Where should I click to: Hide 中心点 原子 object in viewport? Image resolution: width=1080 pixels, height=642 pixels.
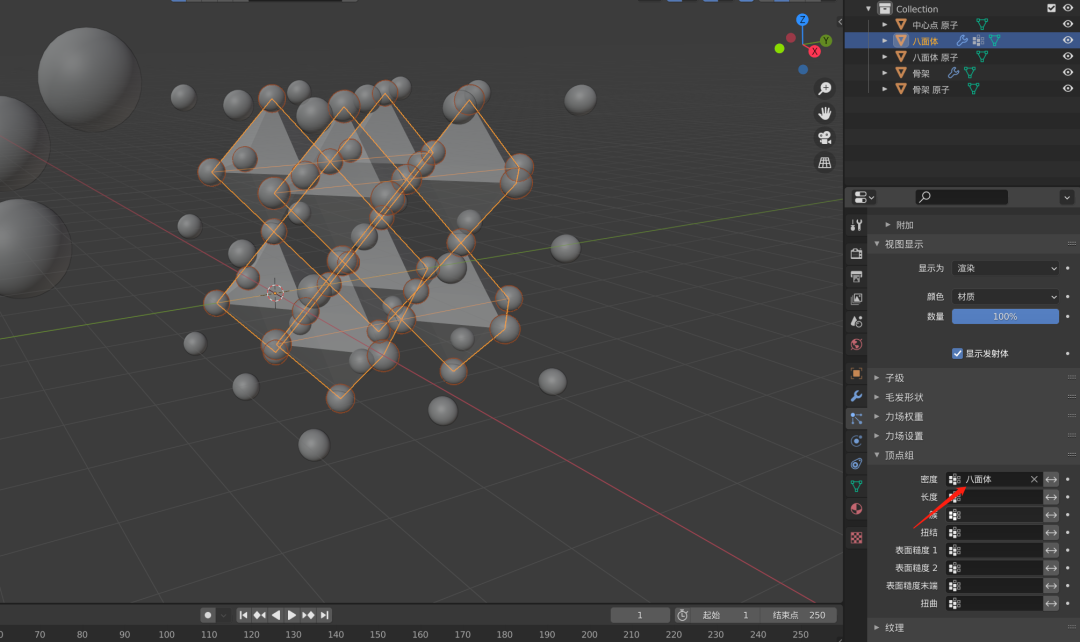tap(1068, 24)
